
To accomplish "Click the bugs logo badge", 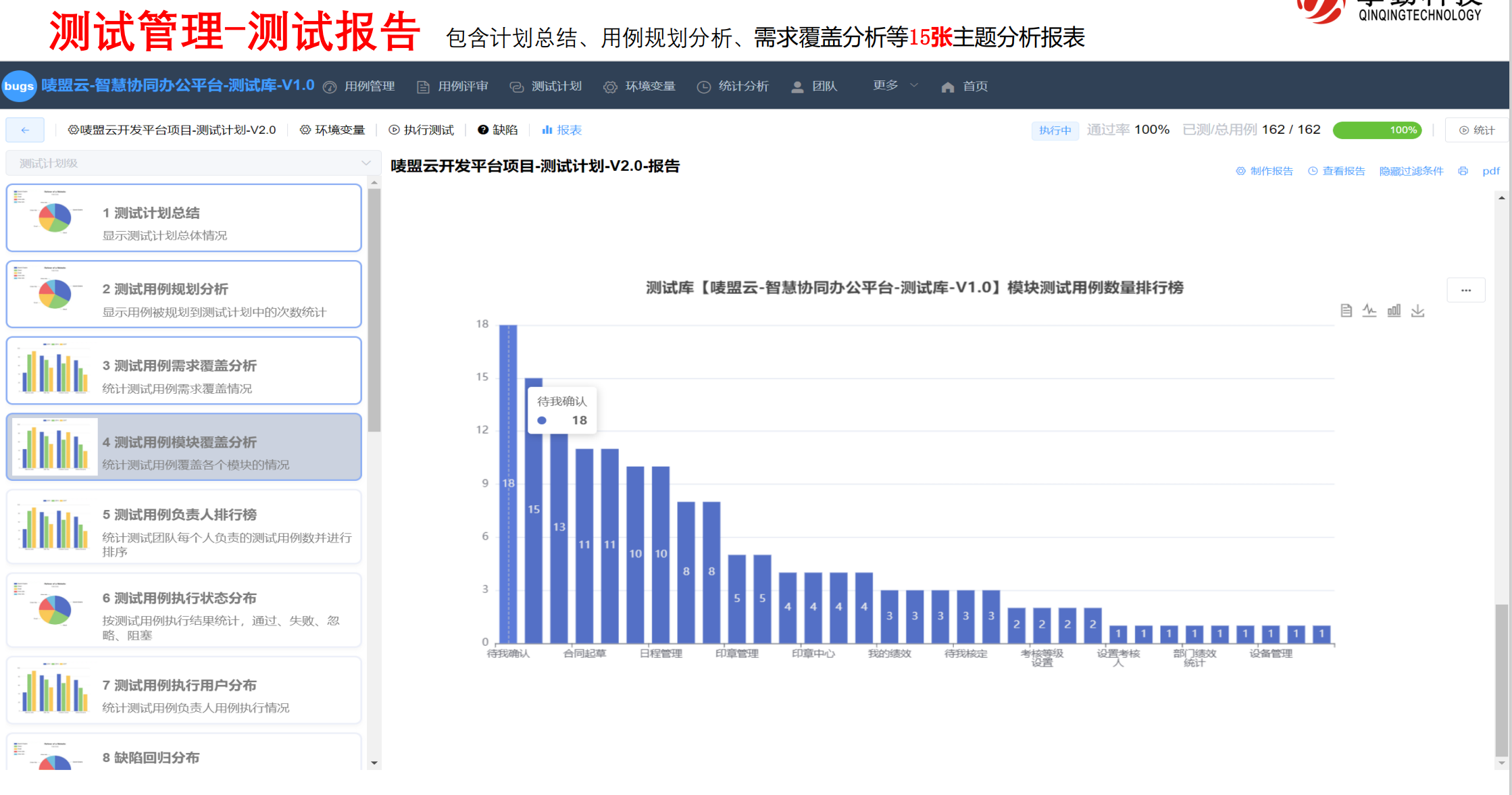I will [19, 86].
